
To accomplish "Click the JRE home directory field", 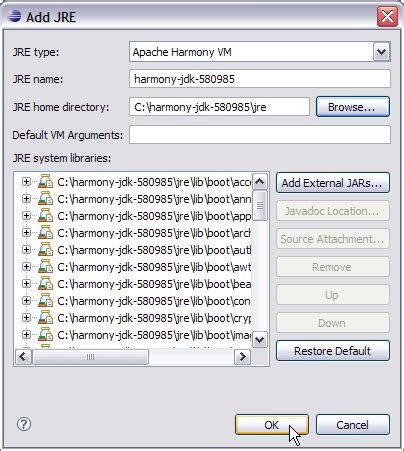I will click(x=219, y=107).
